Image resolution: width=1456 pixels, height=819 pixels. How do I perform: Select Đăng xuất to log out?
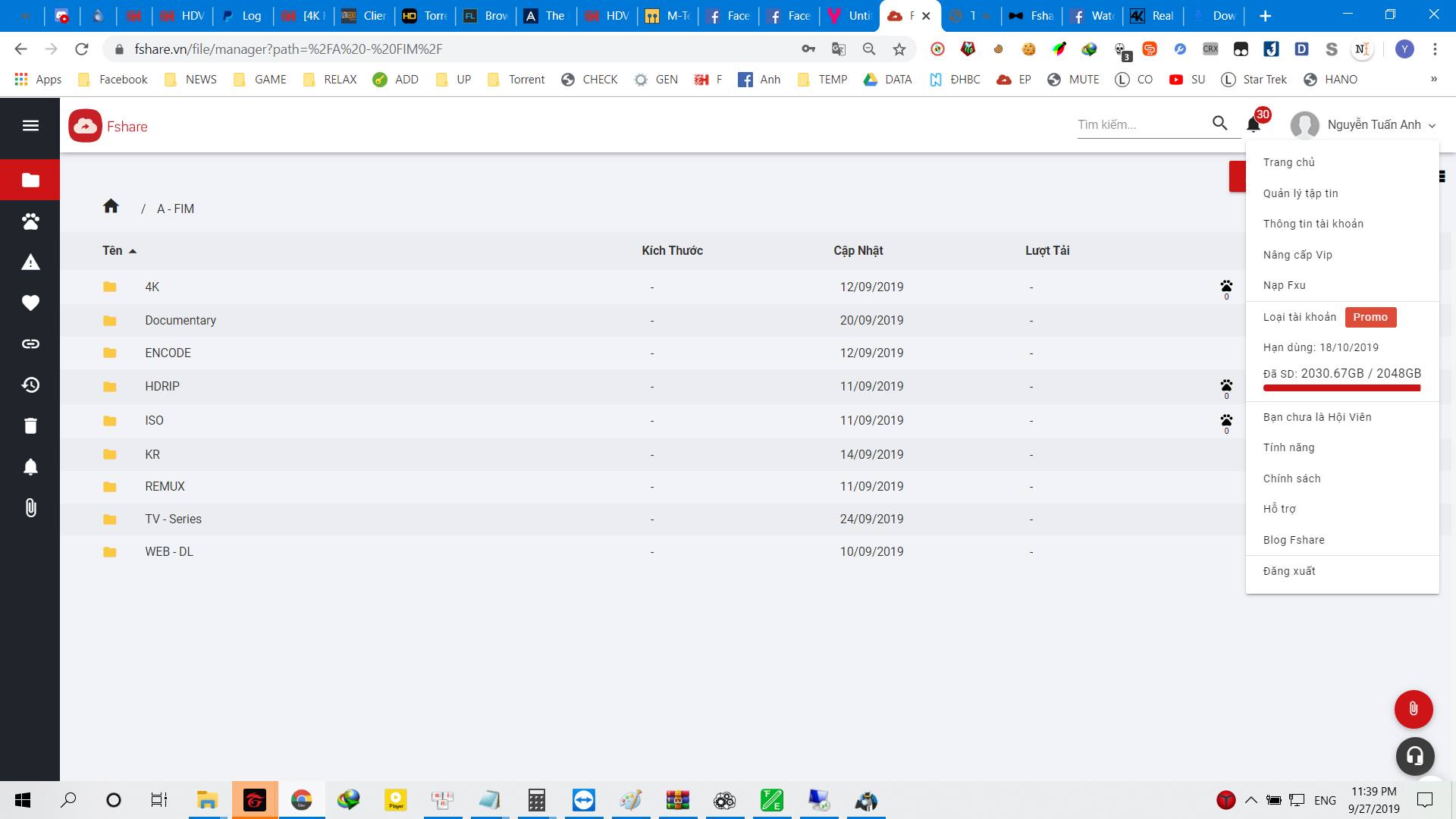click(x=1289, y=571)
